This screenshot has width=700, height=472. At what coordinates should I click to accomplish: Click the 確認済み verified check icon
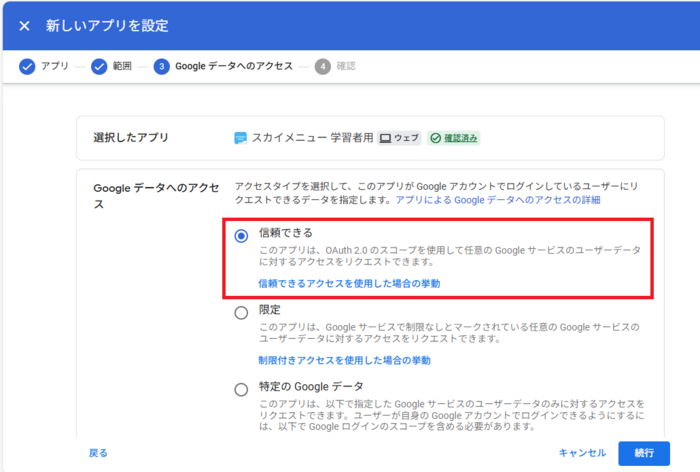(435, 138)
